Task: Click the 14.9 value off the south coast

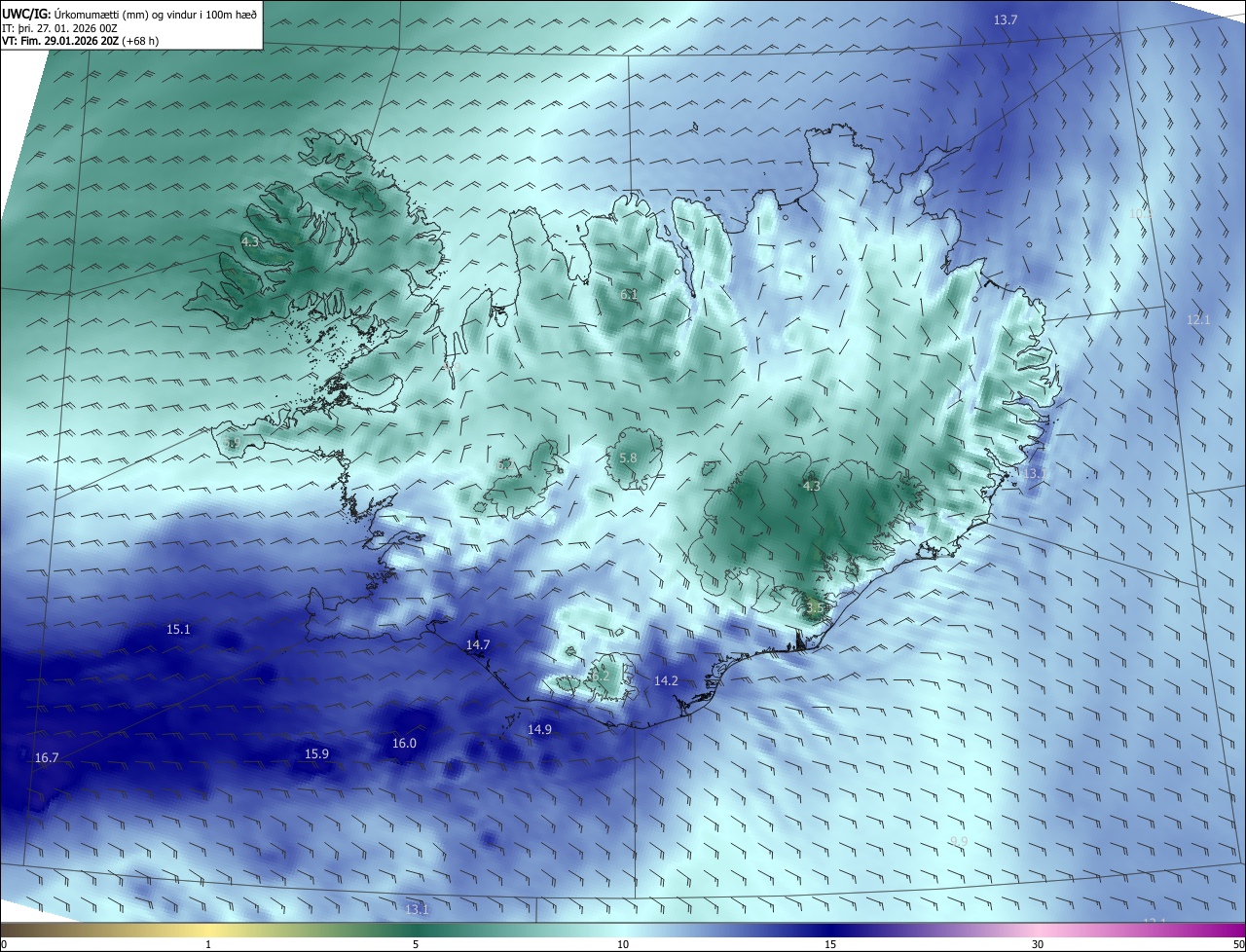Action: pos(539,729)
